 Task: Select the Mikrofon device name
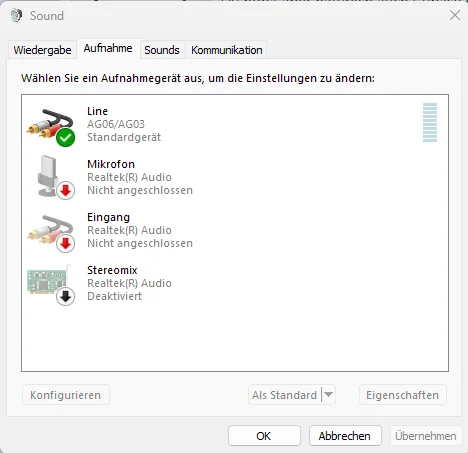point(111,164)
